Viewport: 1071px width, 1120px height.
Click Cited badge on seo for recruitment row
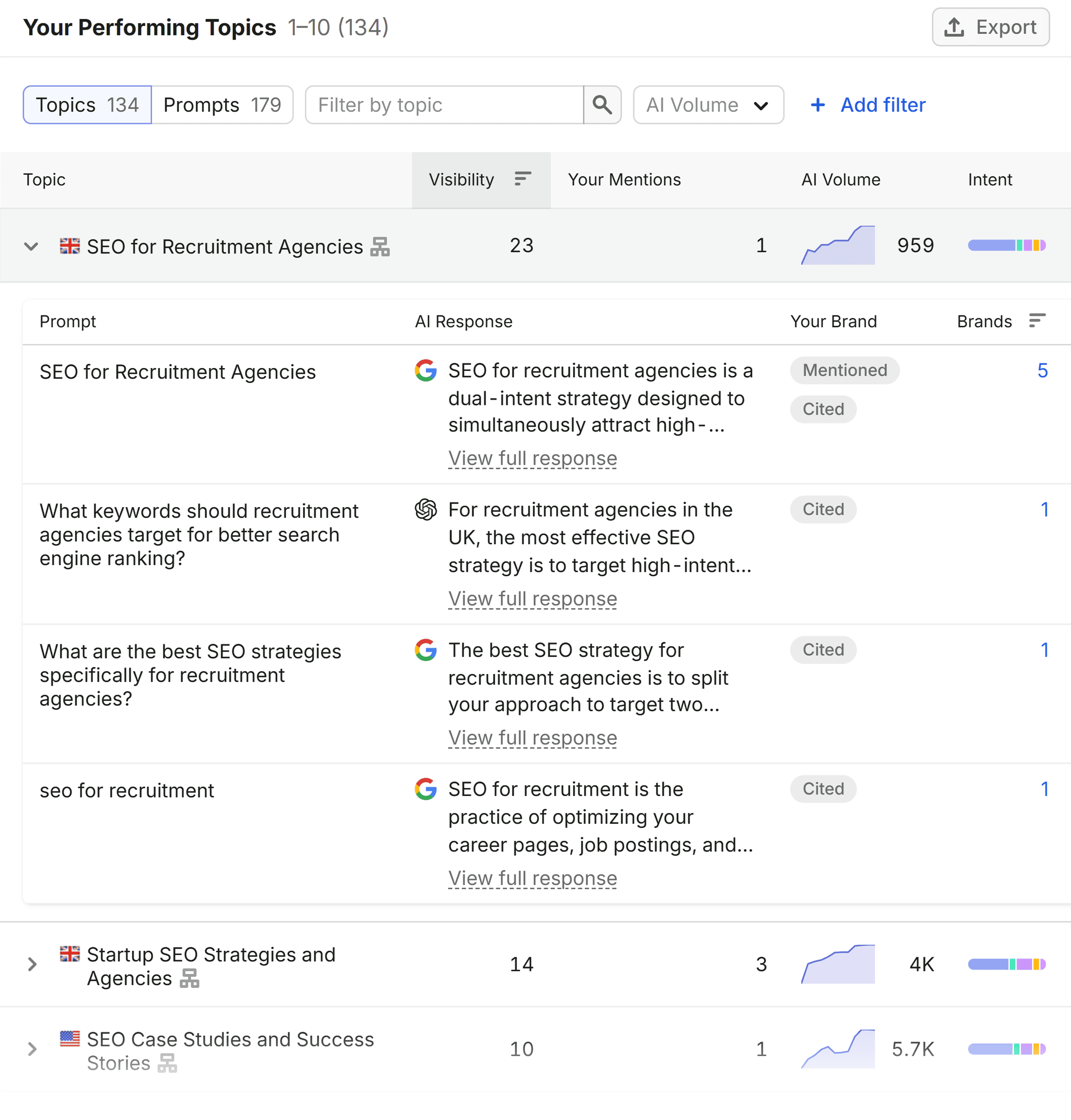(x=823, y=788)
